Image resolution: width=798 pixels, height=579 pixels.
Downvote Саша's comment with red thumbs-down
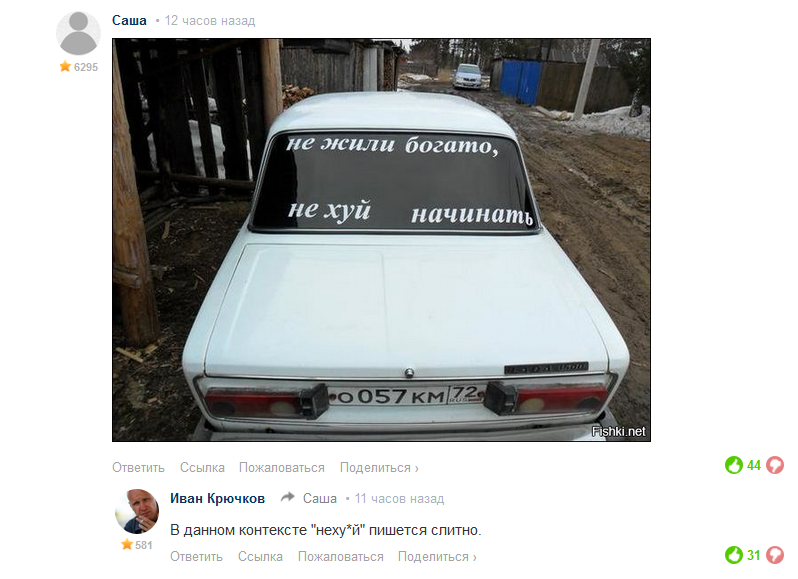click(775, 465)
